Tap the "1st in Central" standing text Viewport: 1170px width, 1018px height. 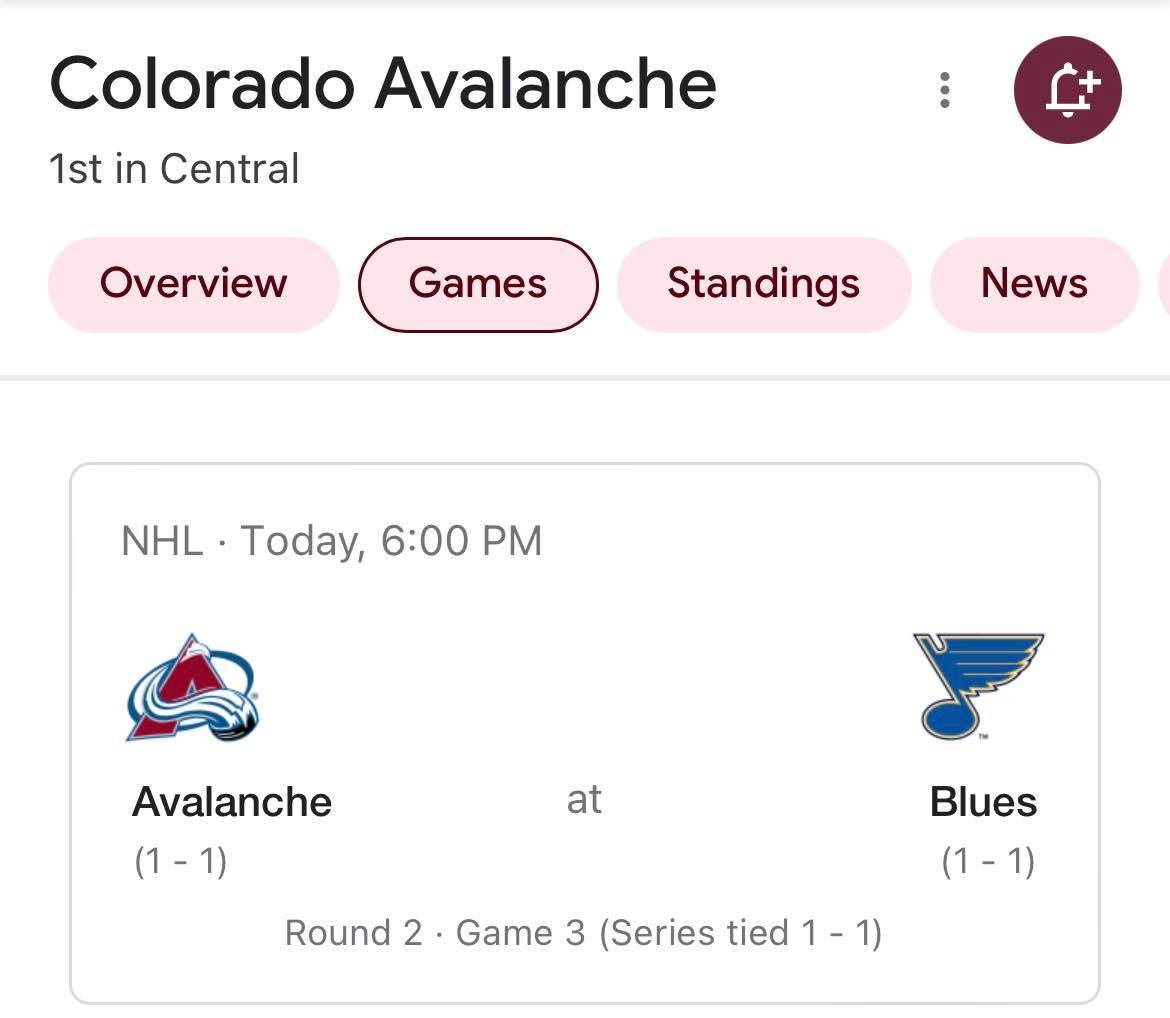tap(174, 169)
